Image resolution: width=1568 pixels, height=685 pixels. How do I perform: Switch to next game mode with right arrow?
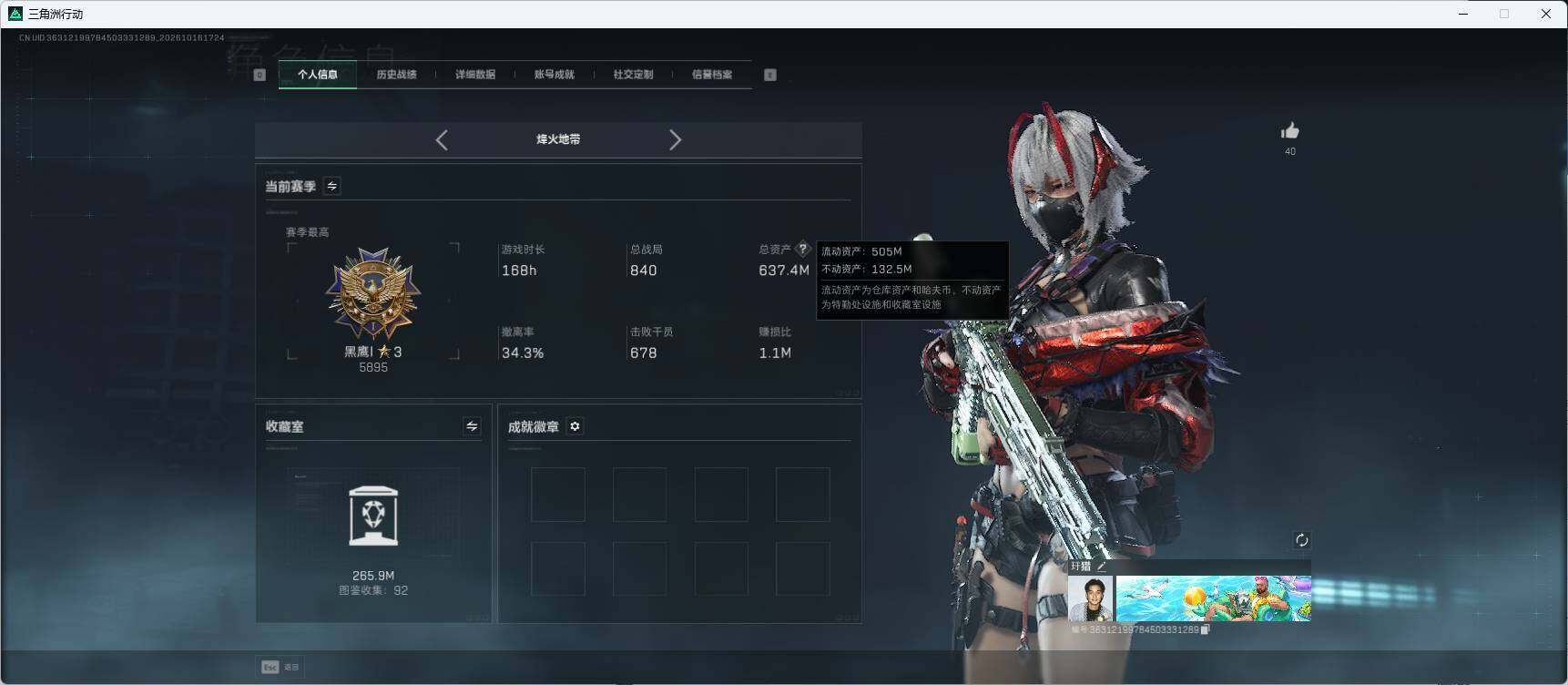[675, 139]
